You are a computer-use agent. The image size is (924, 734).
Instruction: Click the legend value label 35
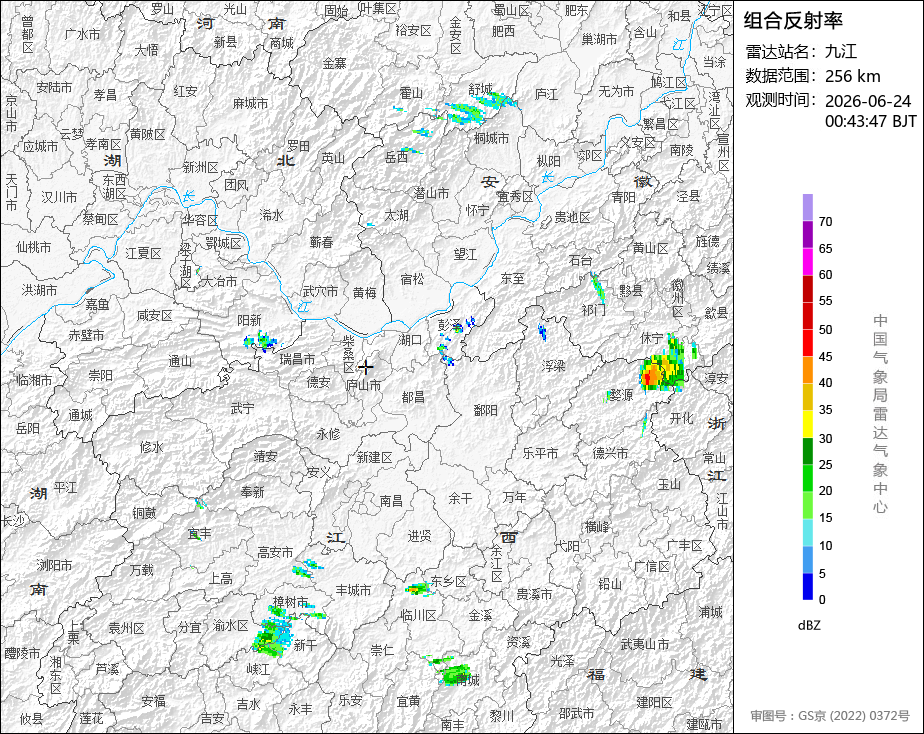825,409
